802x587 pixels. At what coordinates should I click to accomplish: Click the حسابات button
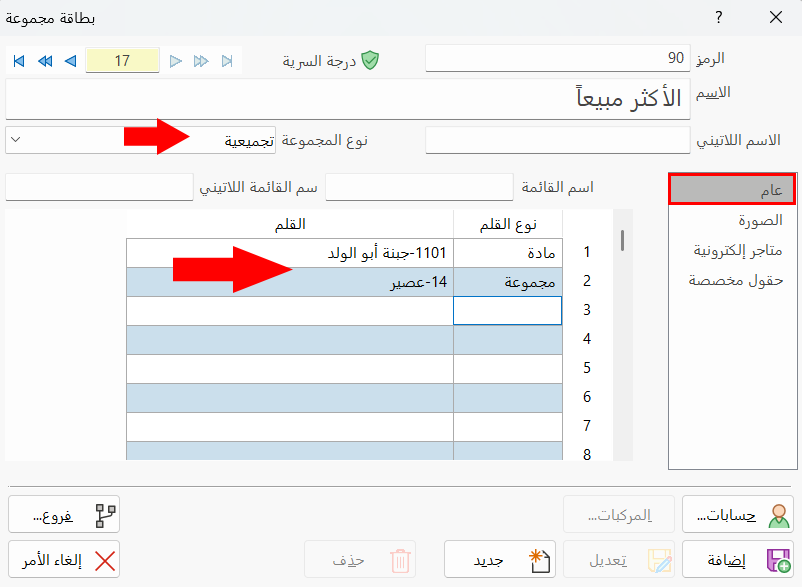click(x=736, y=512)
